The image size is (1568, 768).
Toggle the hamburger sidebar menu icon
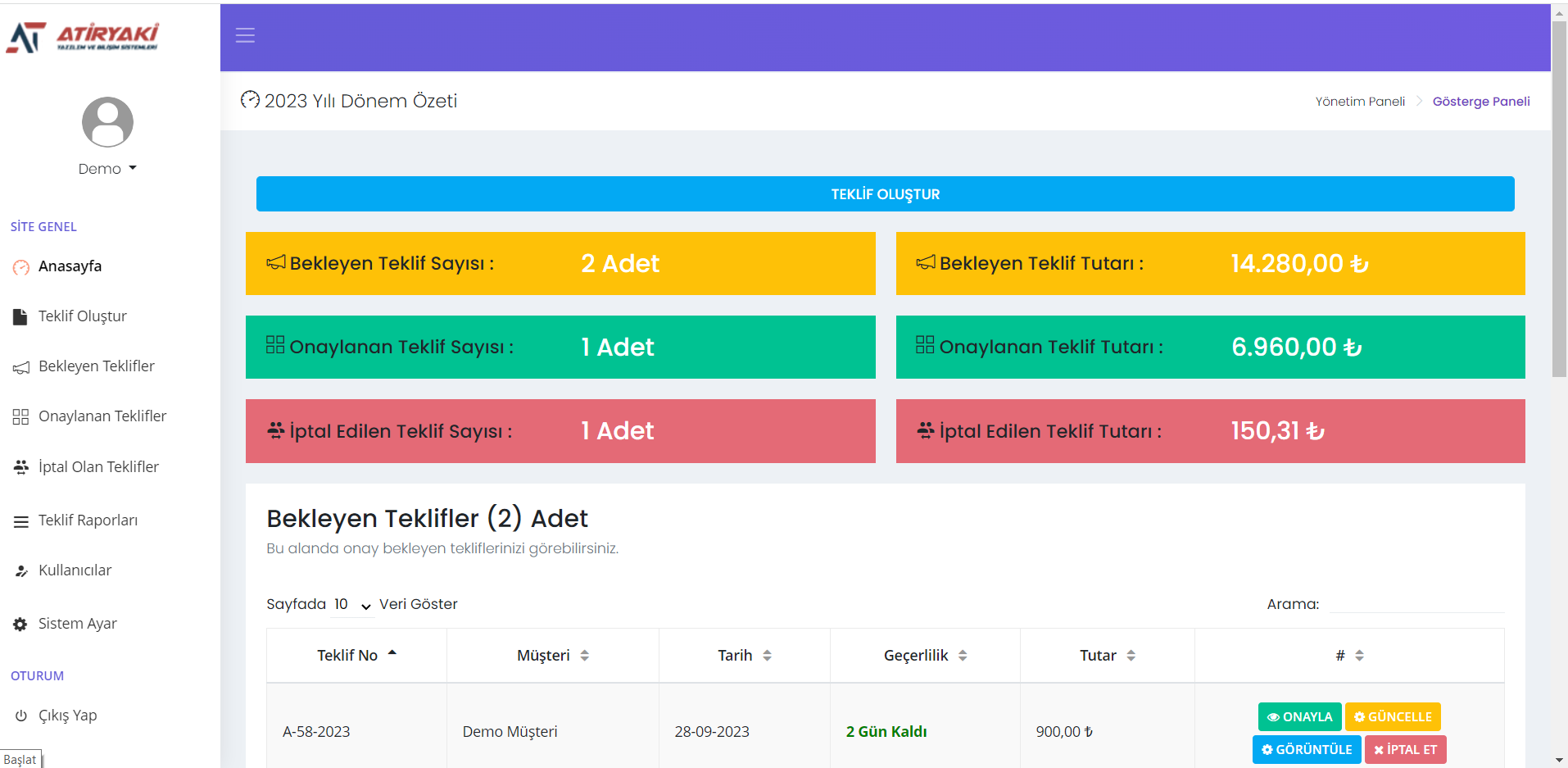tap(245, 35)
